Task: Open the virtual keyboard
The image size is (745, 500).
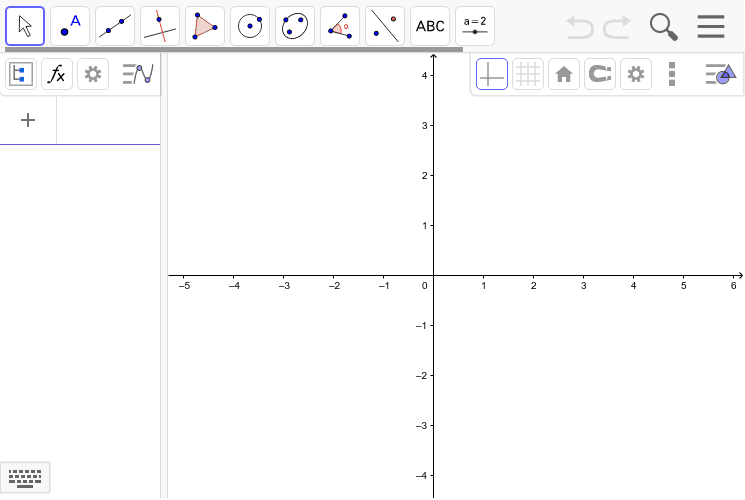Action: (25, 477)
